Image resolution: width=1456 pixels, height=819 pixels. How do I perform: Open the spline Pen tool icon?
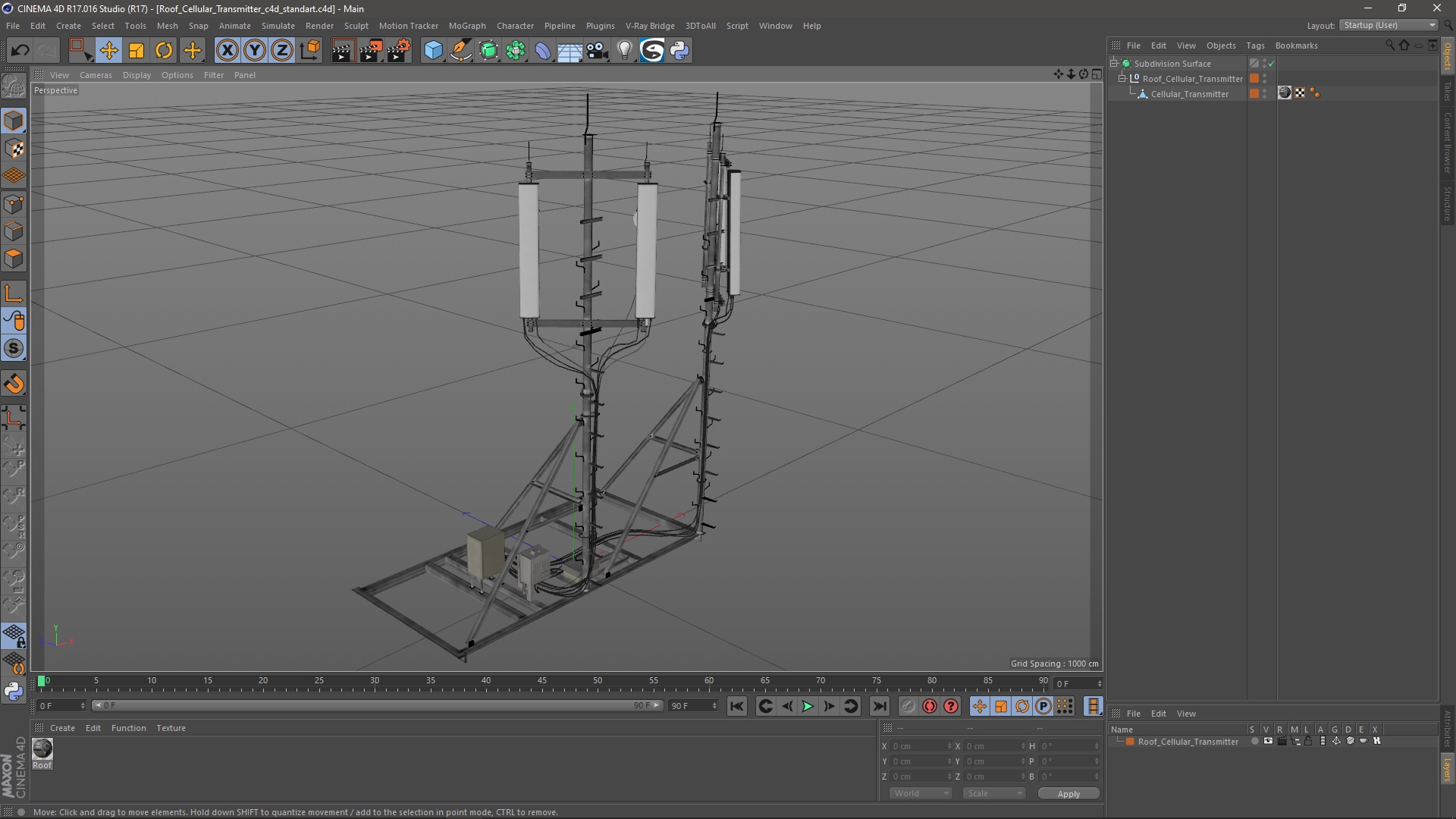tap(461, 51)
